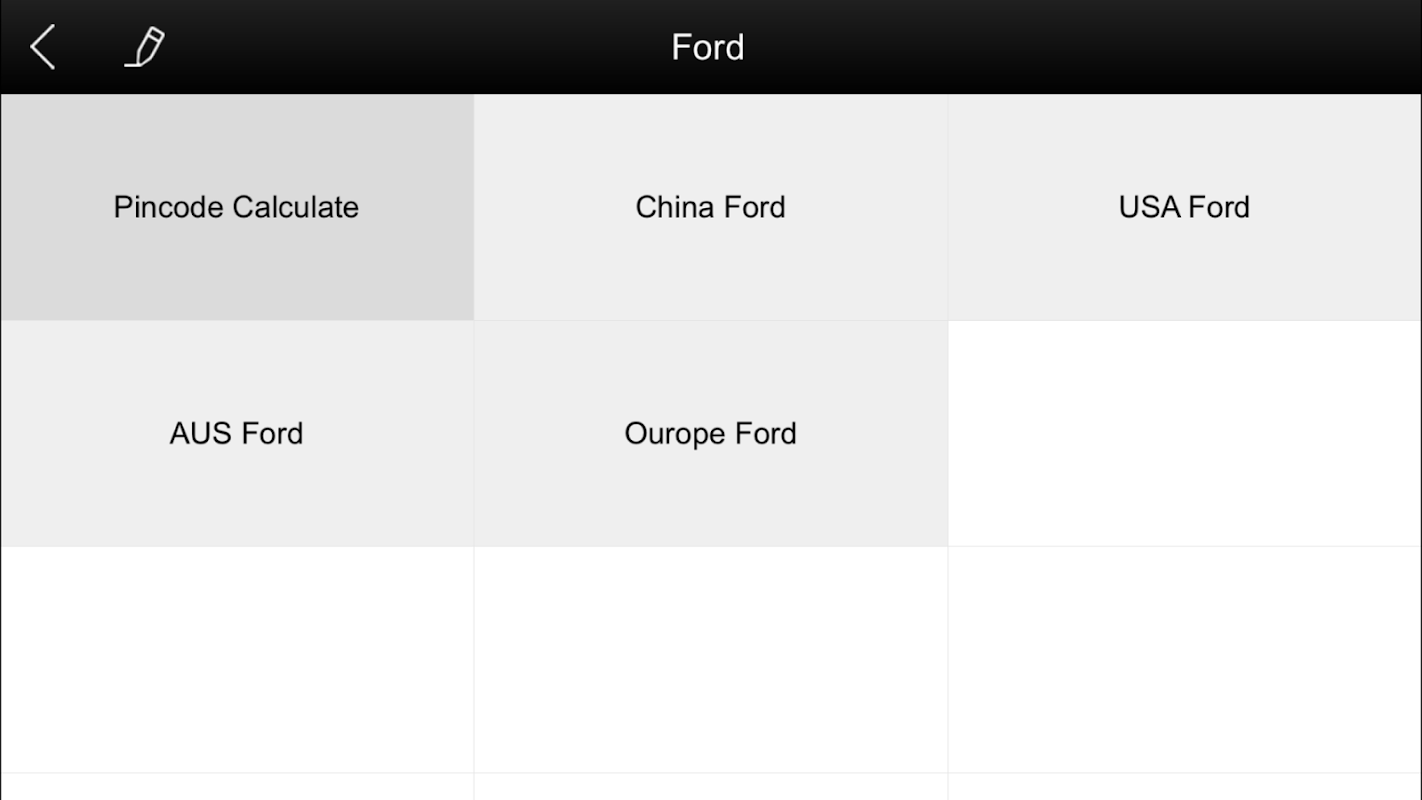Image resolution: width=1422 pixels, height=800 pixels.
Task: Click the Ford title in header
Action: point(708,47)
